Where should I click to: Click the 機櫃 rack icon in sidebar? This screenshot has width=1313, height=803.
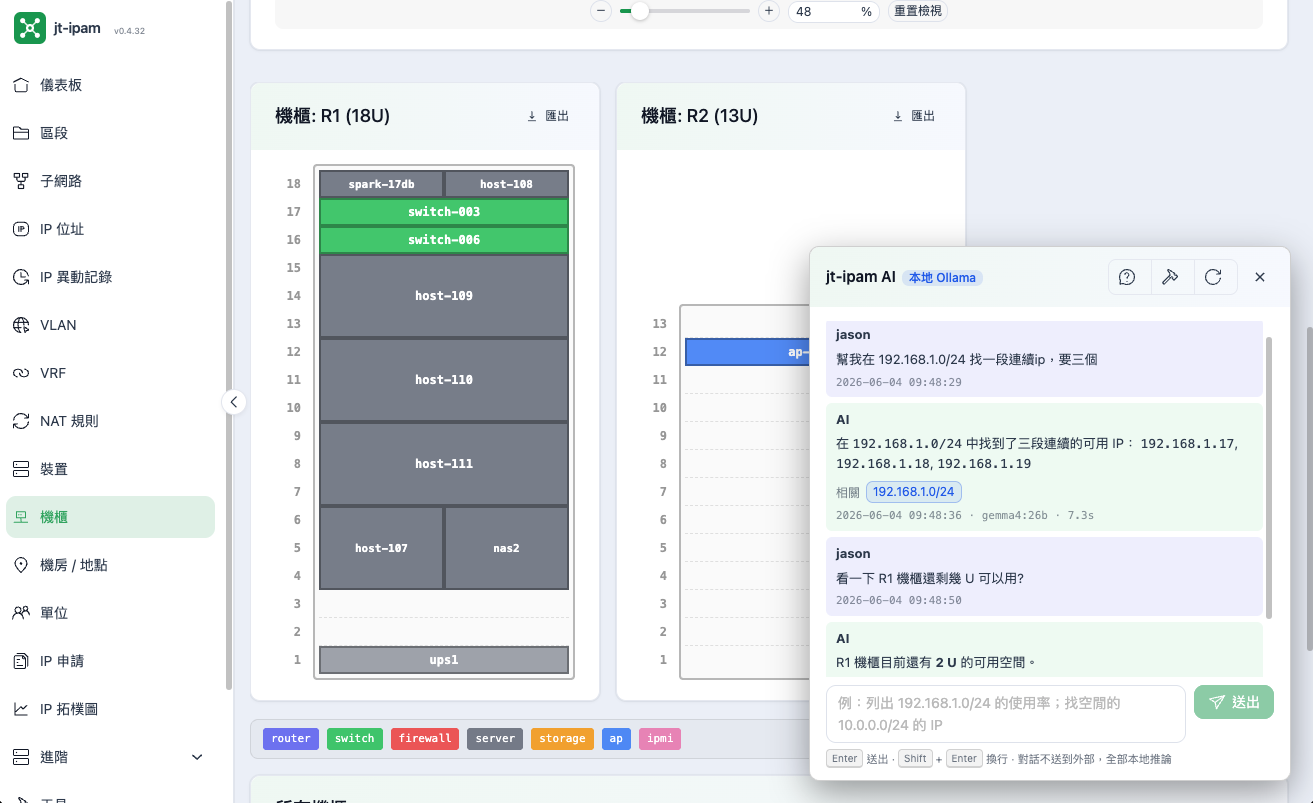coord(21,517)
